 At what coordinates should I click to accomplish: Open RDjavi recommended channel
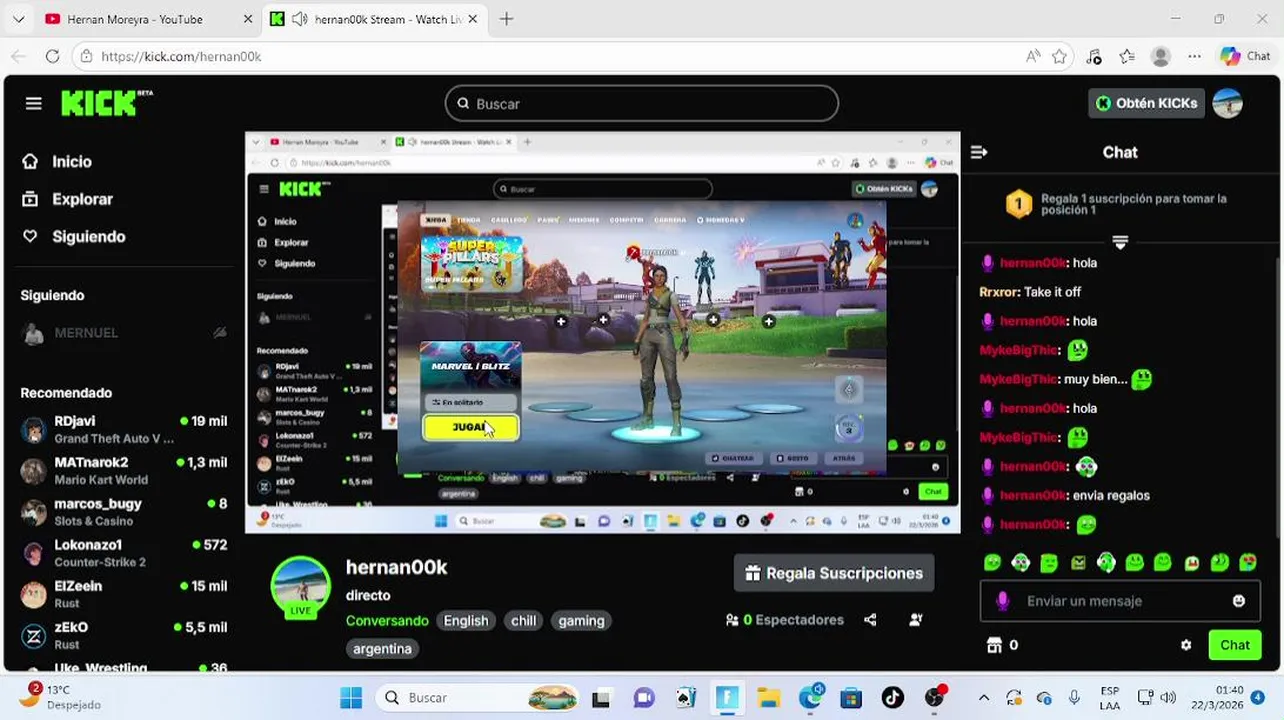pyautogui.click(x=124, y=429)
